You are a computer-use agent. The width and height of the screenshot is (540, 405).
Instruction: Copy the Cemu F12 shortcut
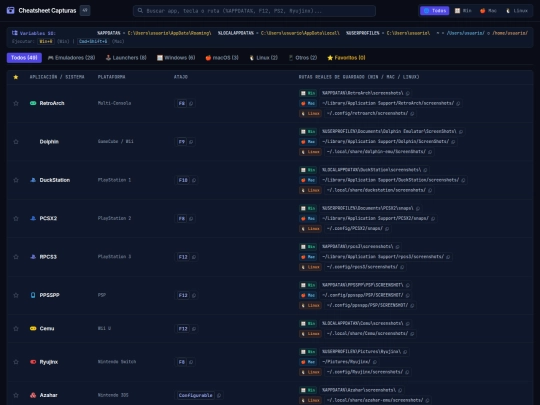[x=194, y=329]
